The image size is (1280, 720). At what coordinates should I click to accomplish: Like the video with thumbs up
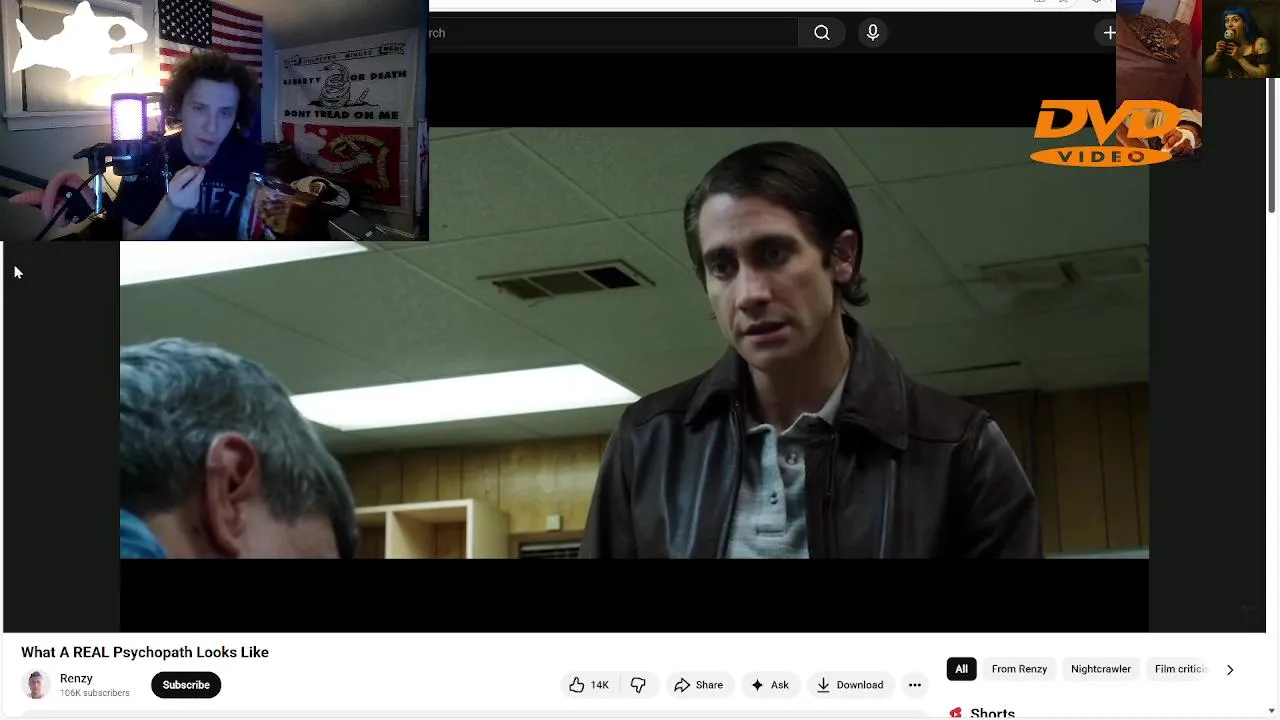click(589, 685)
